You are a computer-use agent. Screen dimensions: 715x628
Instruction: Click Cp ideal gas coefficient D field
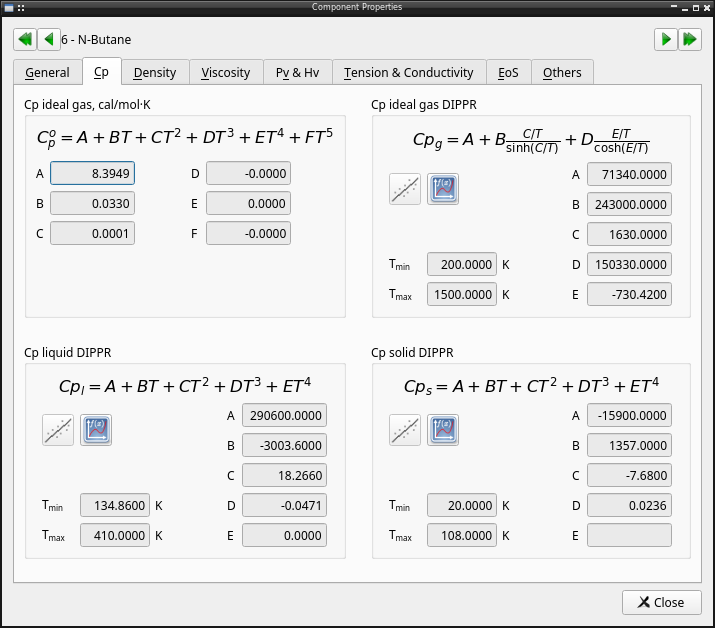click(249, 173)
